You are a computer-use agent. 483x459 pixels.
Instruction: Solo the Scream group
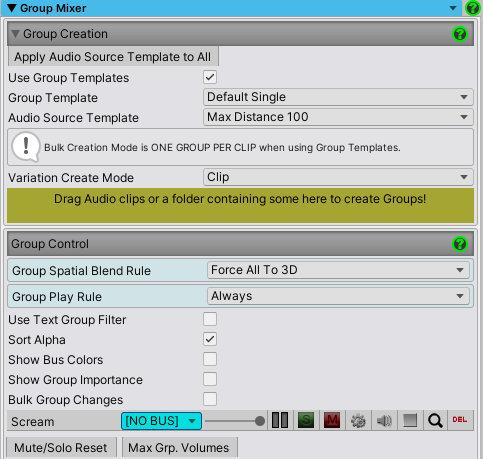(306, 421)
